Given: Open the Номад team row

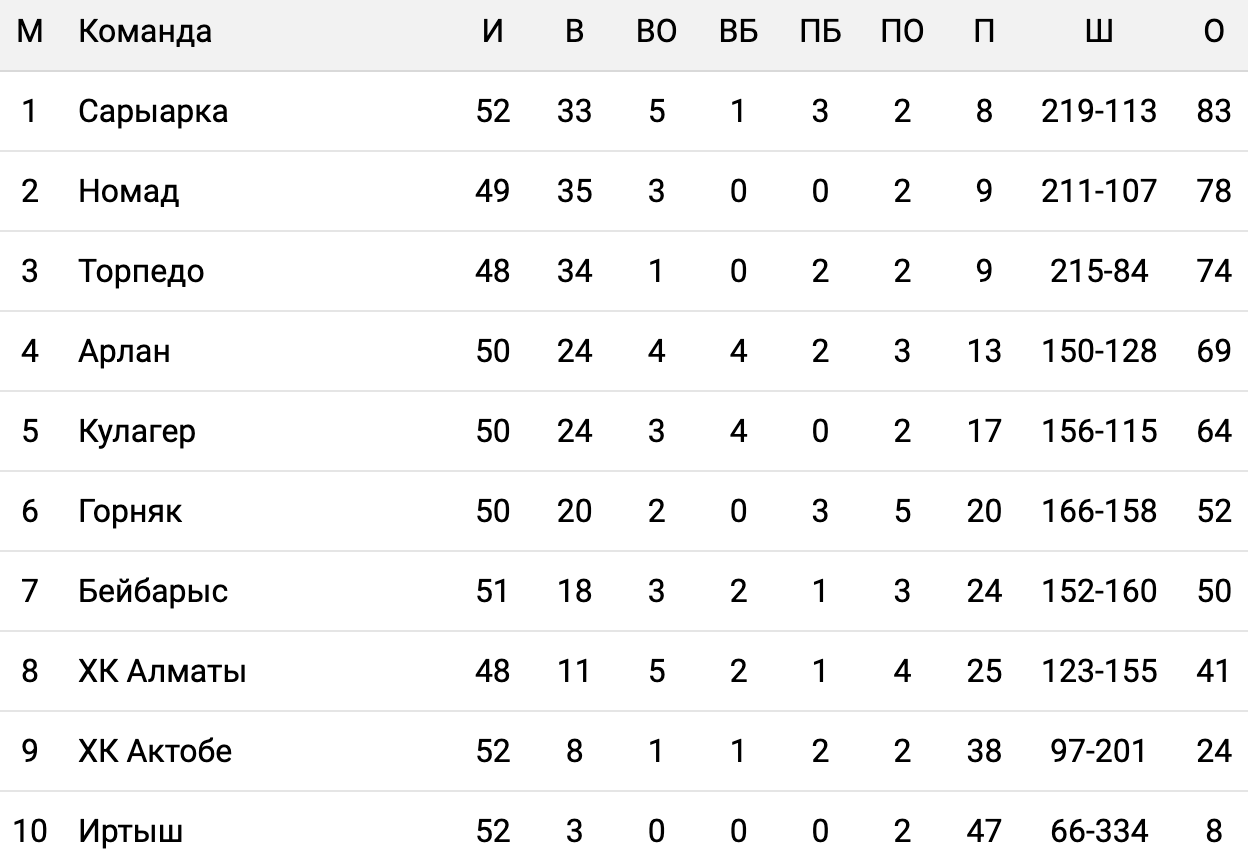Looking at the screenshot, I should pos(128,191).
